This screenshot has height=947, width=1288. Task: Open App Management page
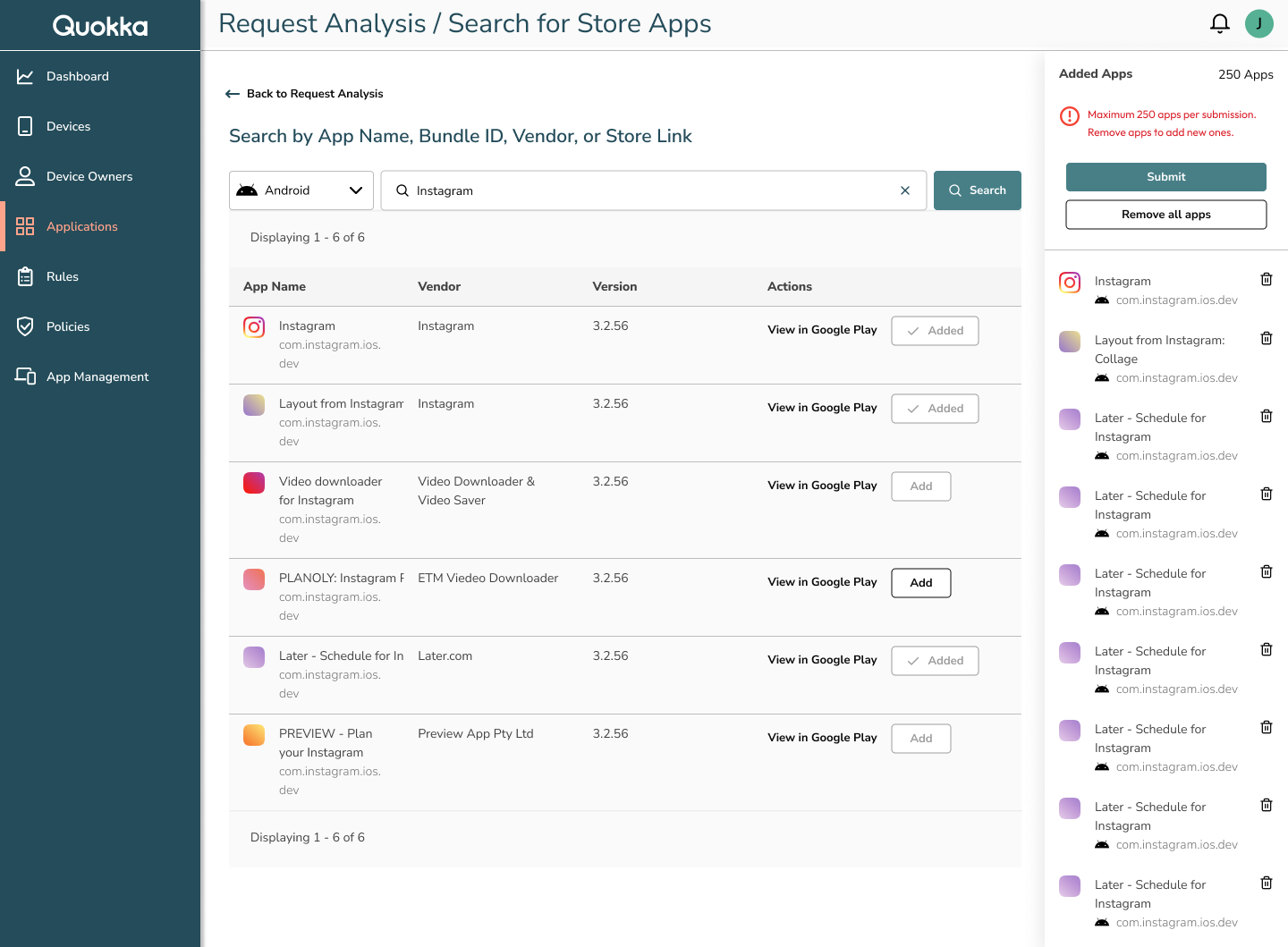click(100, 376)
